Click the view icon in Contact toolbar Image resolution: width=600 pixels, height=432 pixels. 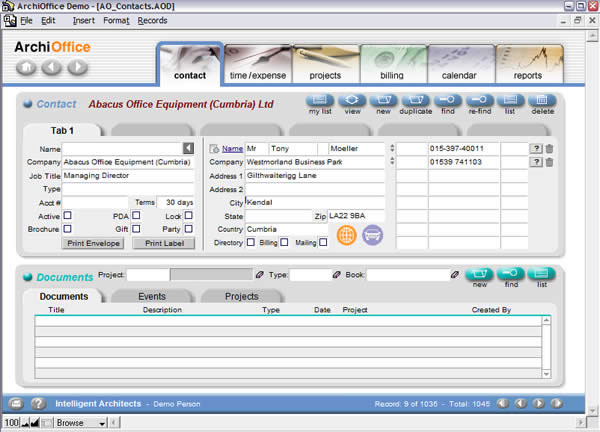coord(352,101)
